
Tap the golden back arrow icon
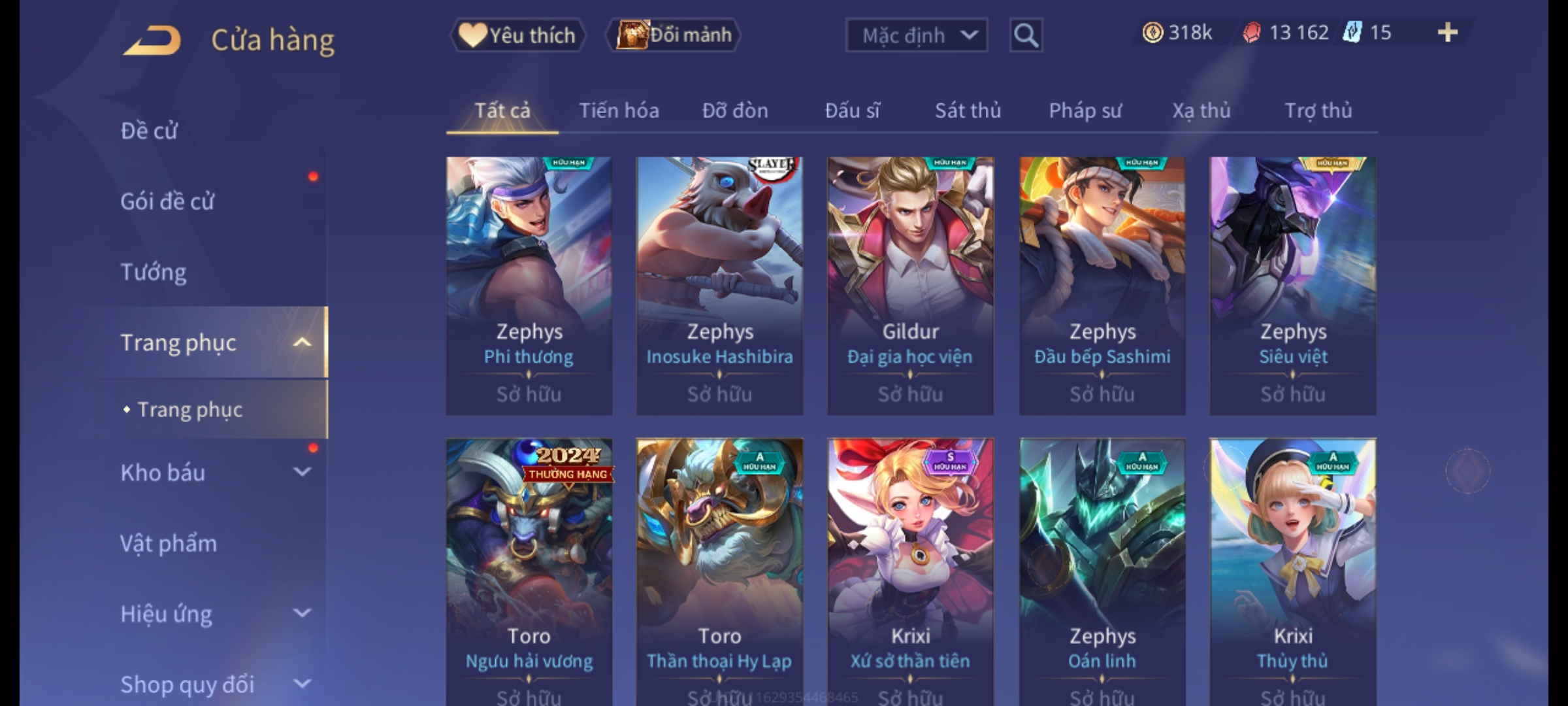pos(152,41)
